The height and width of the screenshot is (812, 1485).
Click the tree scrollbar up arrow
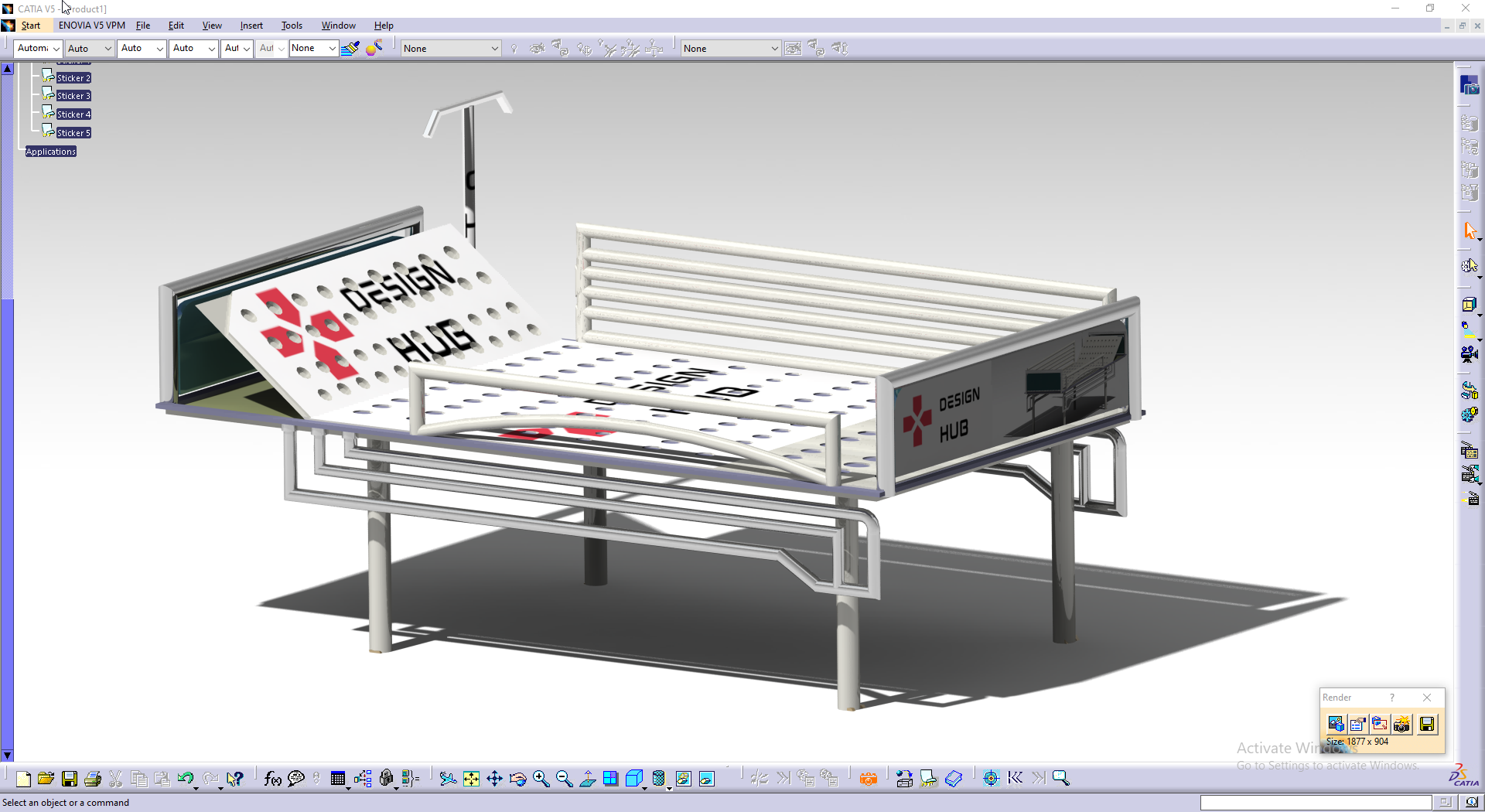(7, 69)
